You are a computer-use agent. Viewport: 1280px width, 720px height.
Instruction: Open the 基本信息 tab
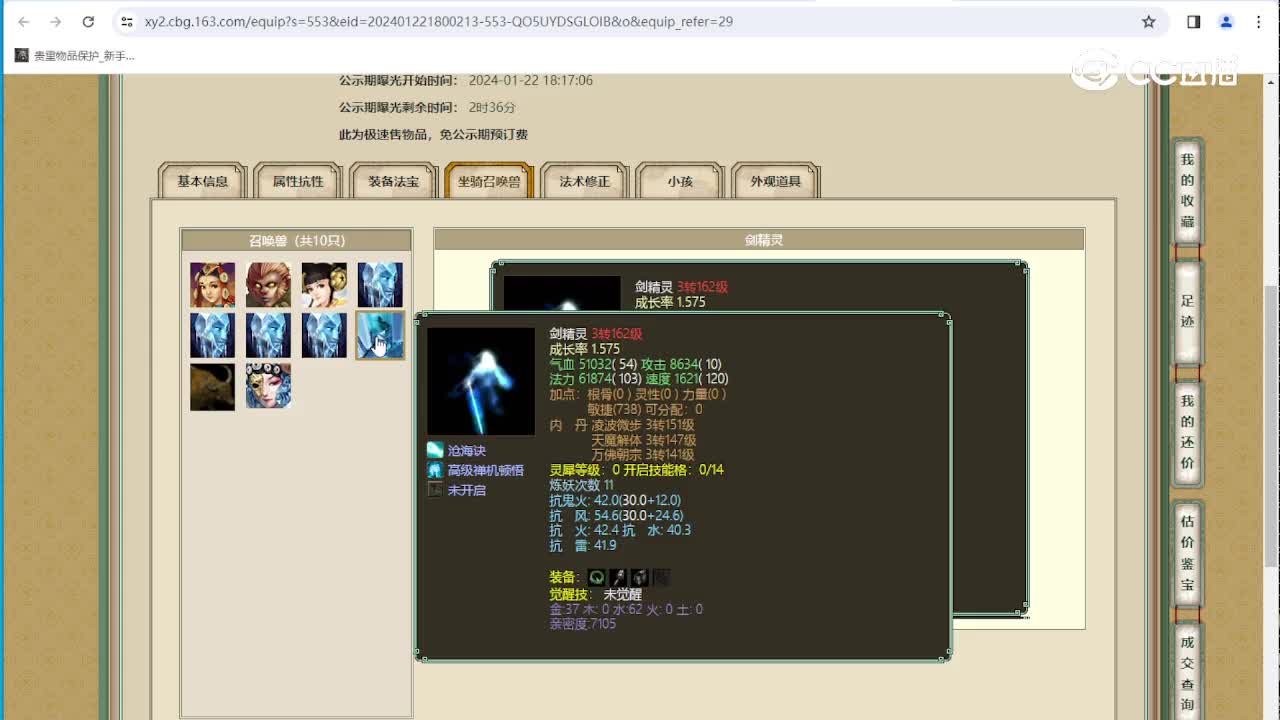pos(203,181)
